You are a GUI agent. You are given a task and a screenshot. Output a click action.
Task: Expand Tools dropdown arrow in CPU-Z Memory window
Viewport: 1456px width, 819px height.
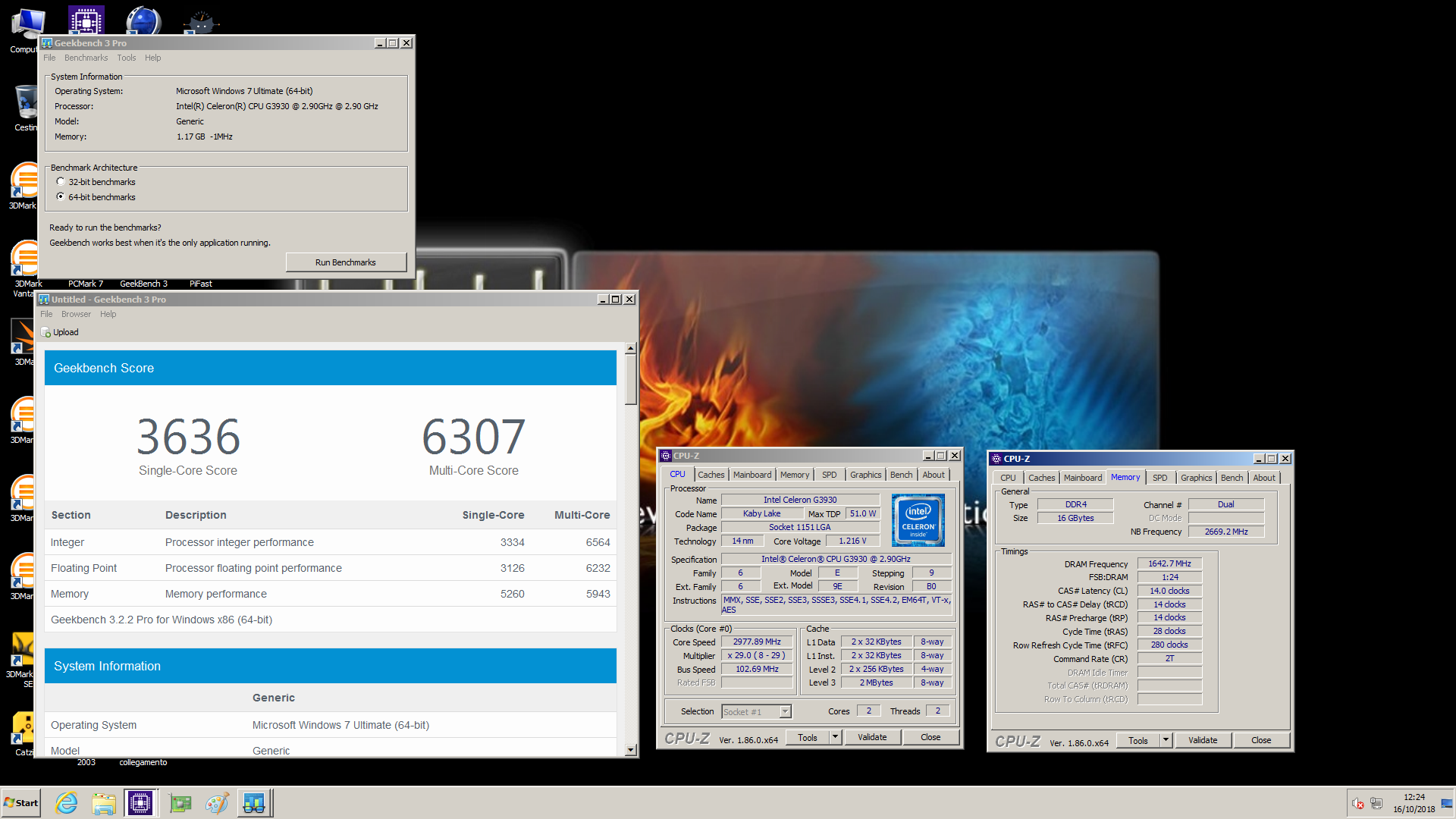[x=1166, y=740]
